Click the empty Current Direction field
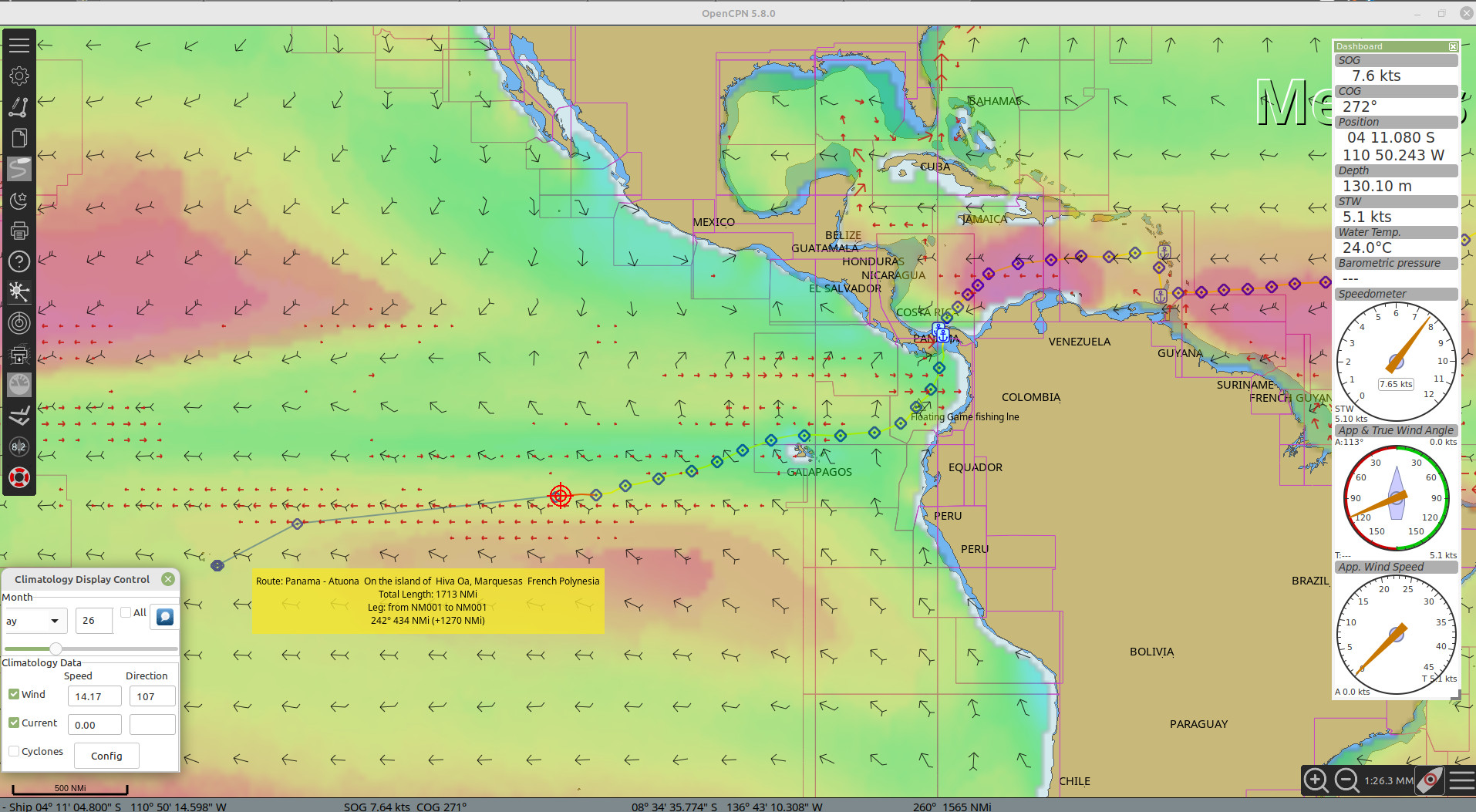Viewport: 1476px width, 812px height. point(152,725)
